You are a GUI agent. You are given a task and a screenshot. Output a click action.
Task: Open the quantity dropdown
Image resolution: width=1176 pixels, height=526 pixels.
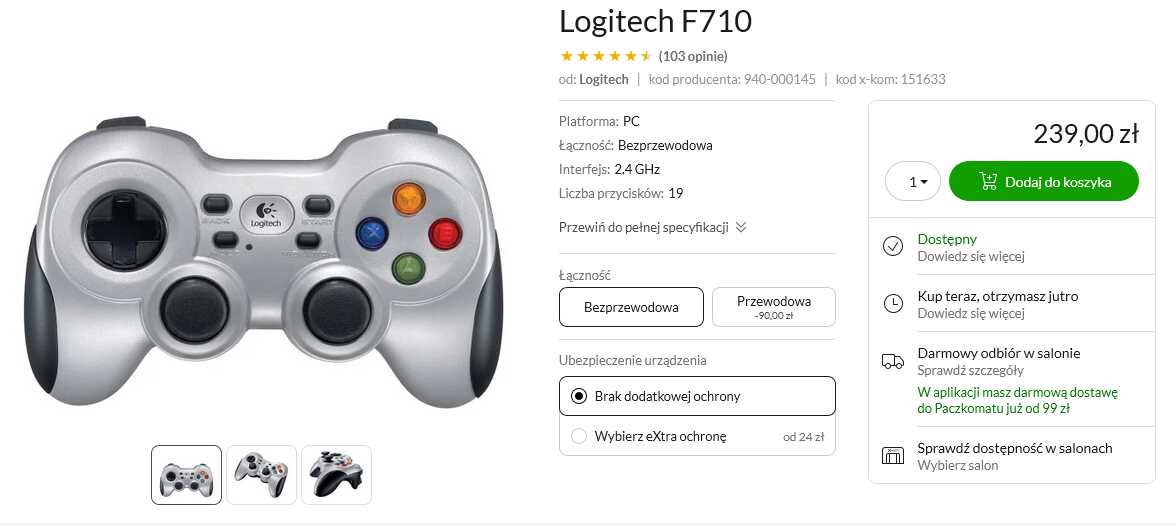(x=913, y=182)
